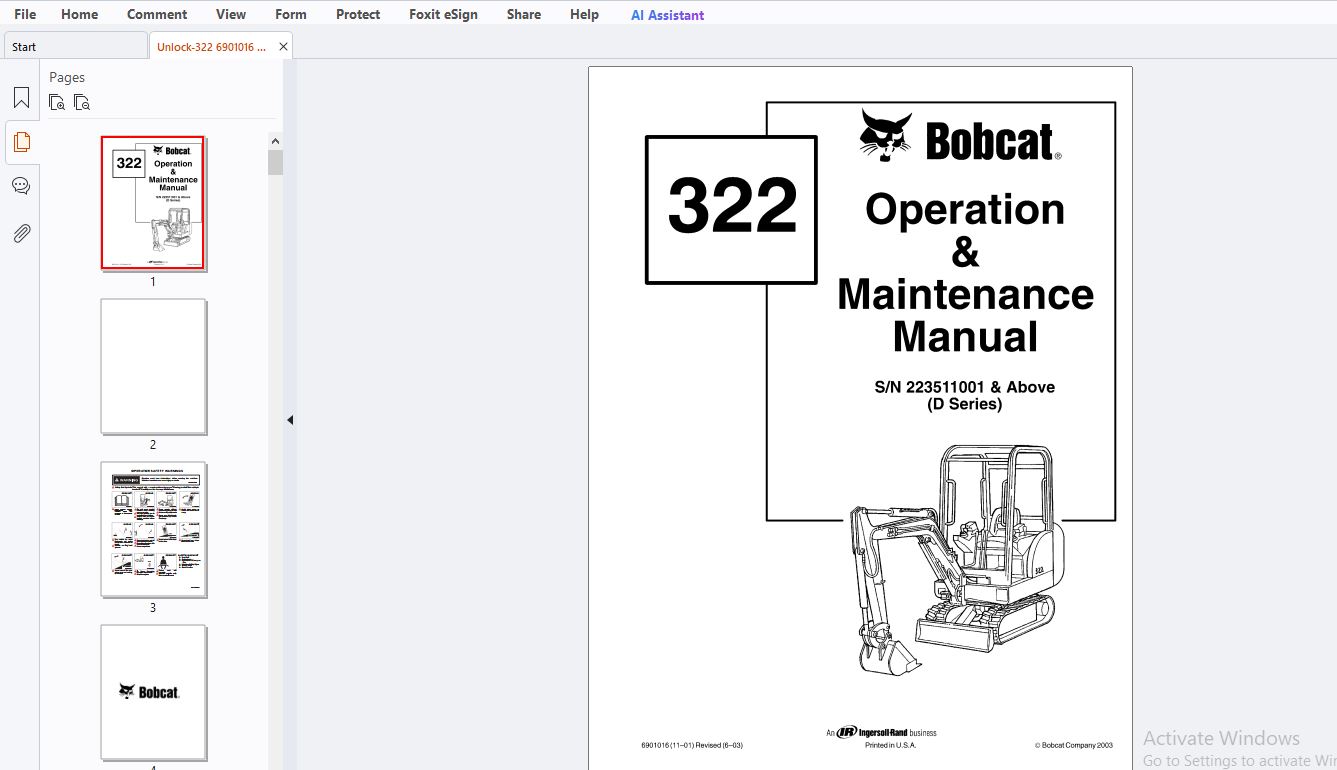Select the Share tab
The height and width of the screenshot is (770, 1337).
[524, 14]
